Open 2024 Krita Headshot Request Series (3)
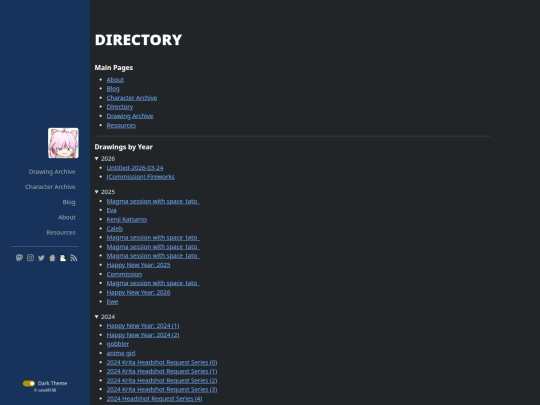Screen dimensions: 540x405 (162, 390)
